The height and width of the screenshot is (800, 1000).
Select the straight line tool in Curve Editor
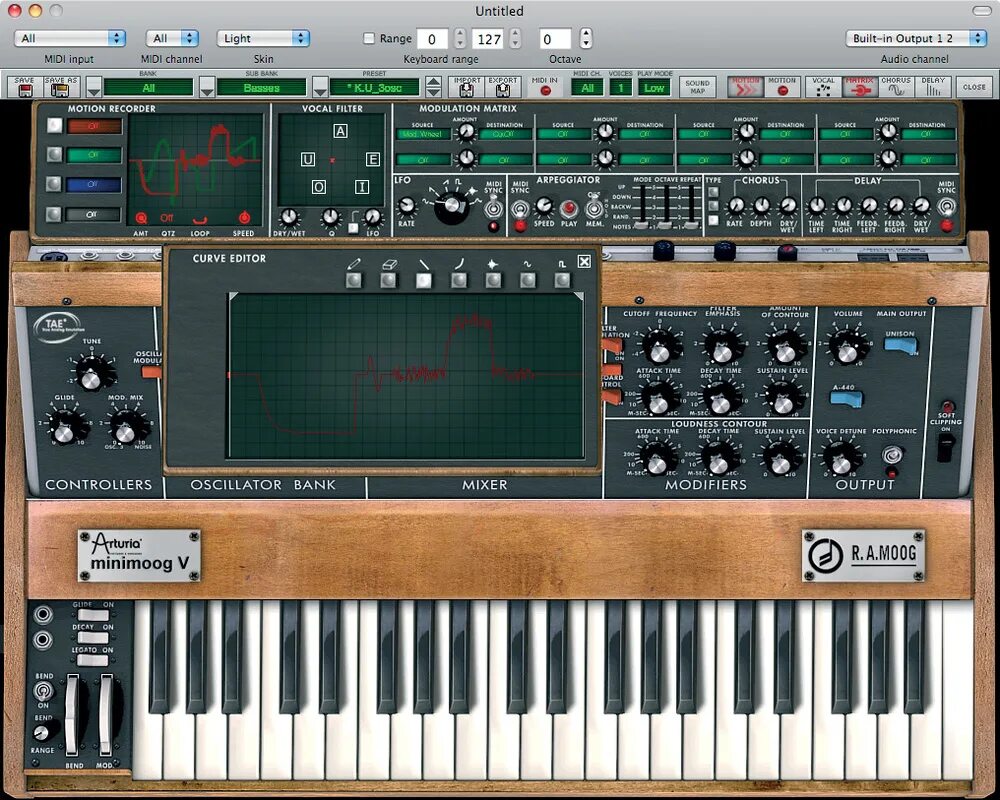pyautogui.click(x=423, y=279)
